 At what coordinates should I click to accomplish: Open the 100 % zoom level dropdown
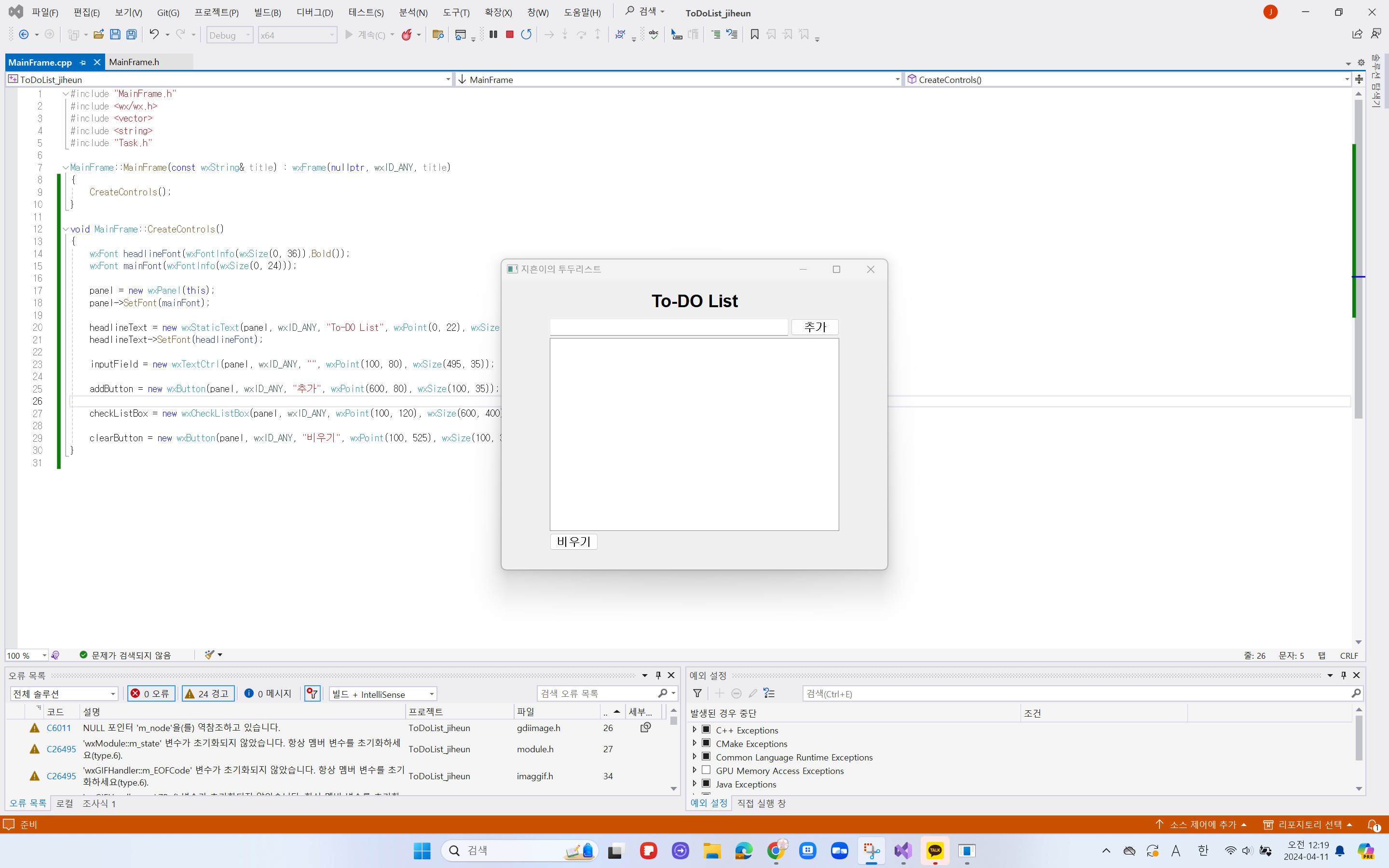tap(27, 655)
